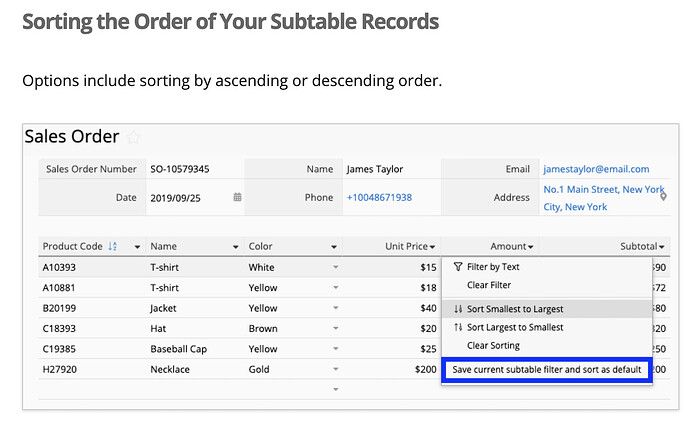Select Clear Filter from the menu
This screenshot has width=690, height=421.
pos(489,285)
